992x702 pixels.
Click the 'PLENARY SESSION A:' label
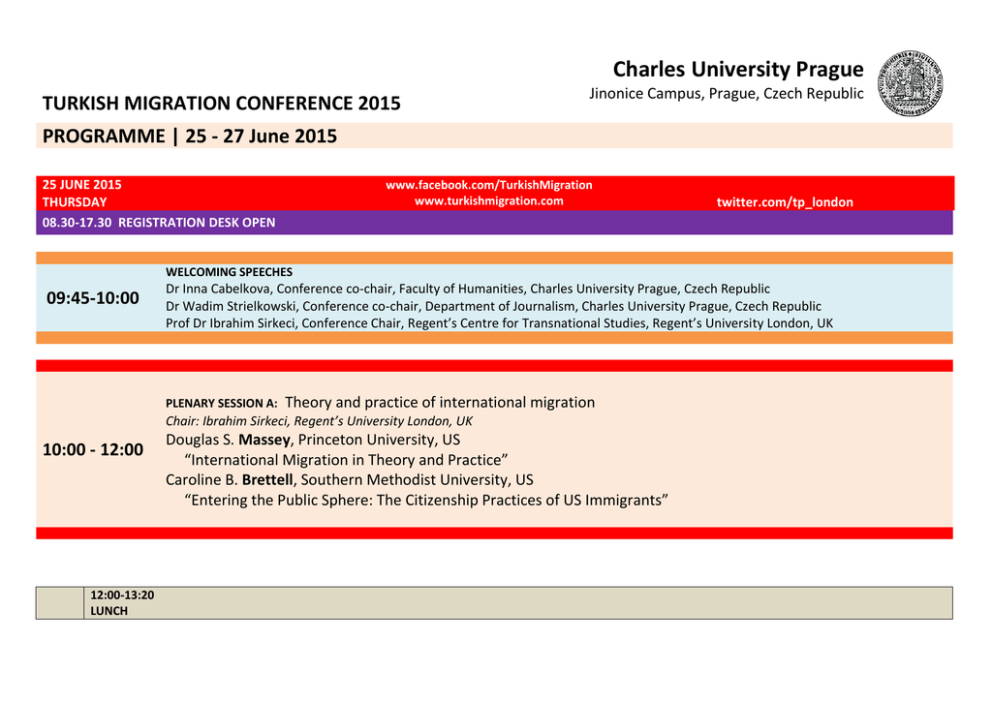tap(221, 403)
